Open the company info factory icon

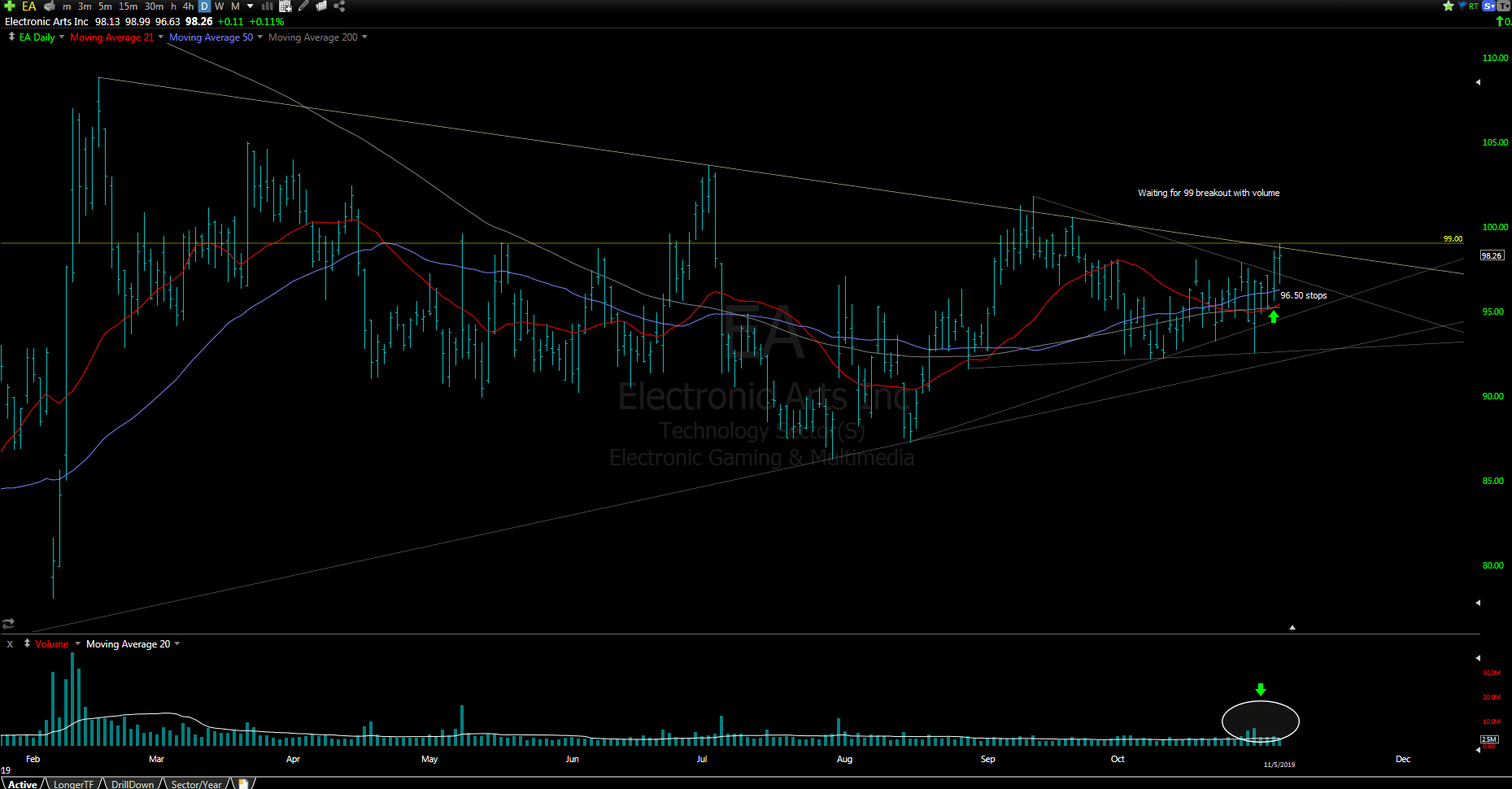click(50, 6)
